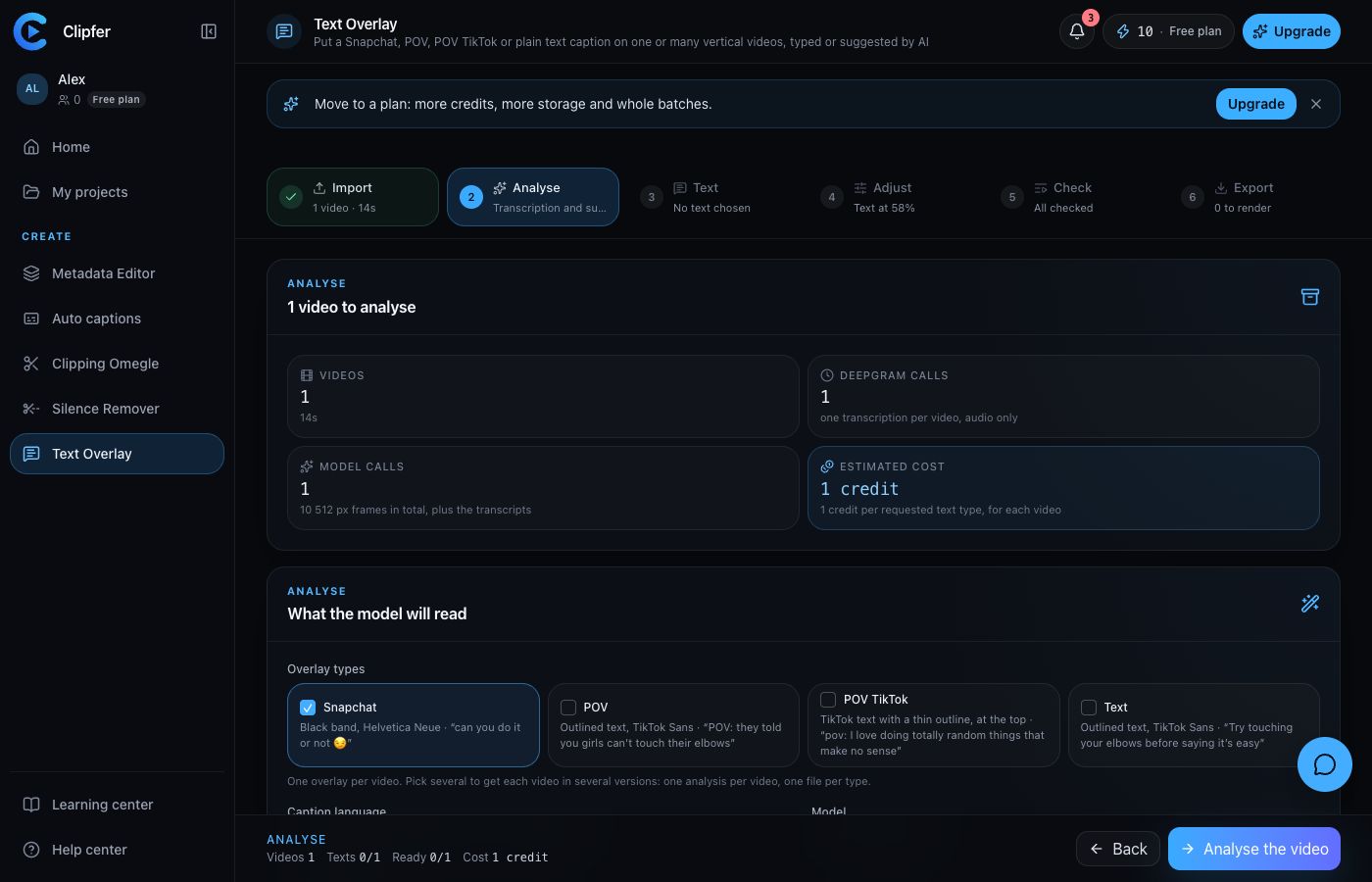This screenshot has height=882, width=1372.
Task: Select the Analyse step
Action: coord(533,197)
